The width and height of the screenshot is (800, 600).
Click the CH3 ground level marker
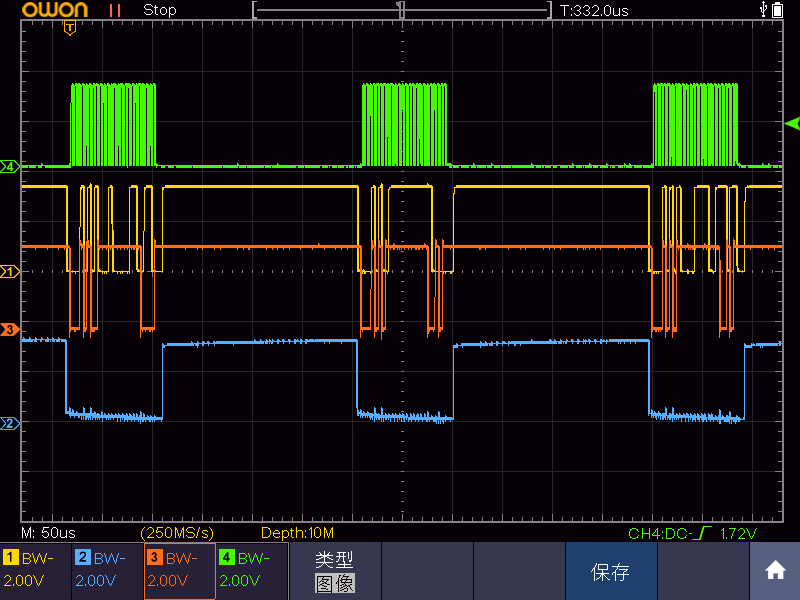[10, 329]
